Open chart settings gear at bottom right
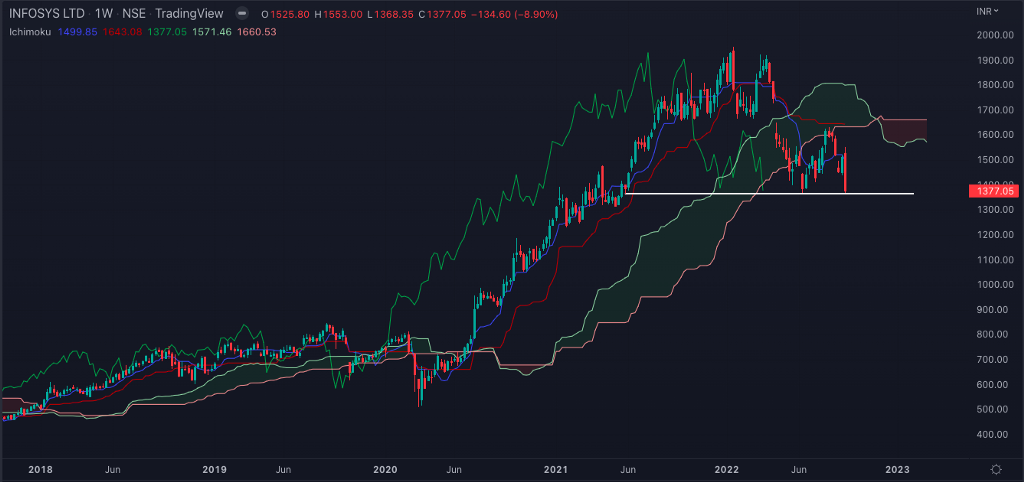This screenshot has width=1024, height=482. pyautogui.click(x=996, y=470)
